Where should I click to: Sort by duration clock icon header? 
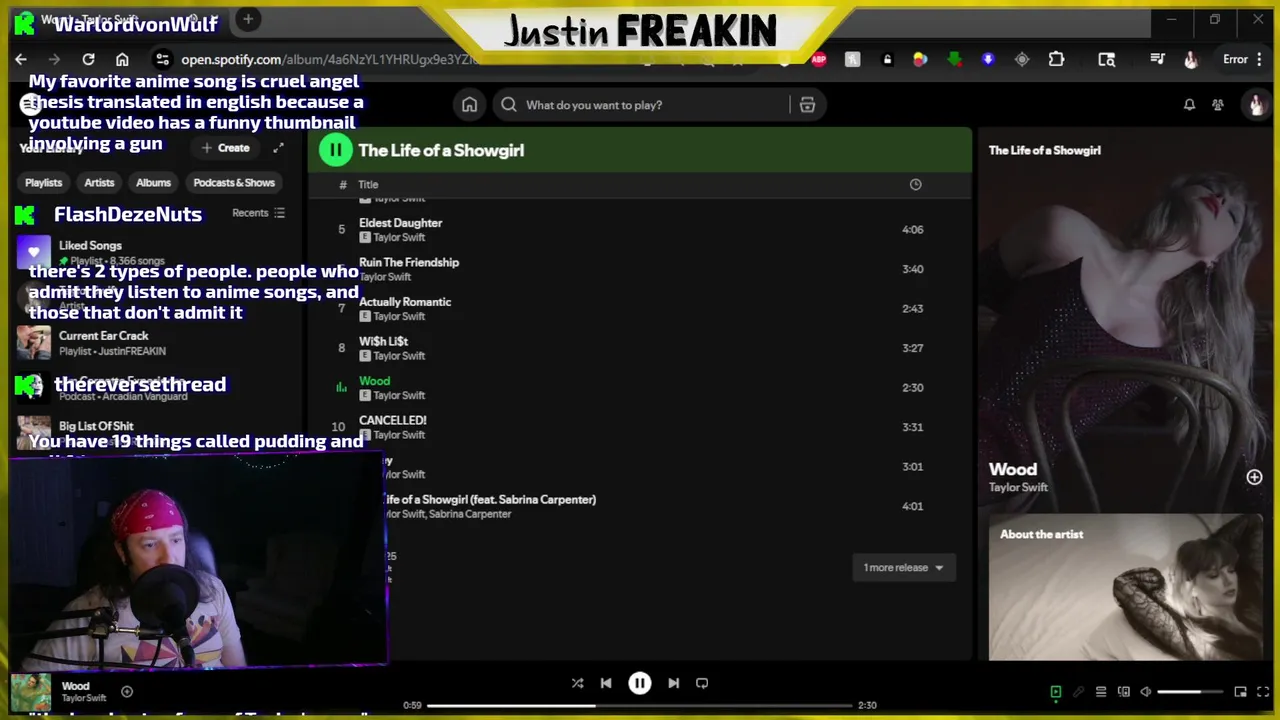tap(915, 185)
